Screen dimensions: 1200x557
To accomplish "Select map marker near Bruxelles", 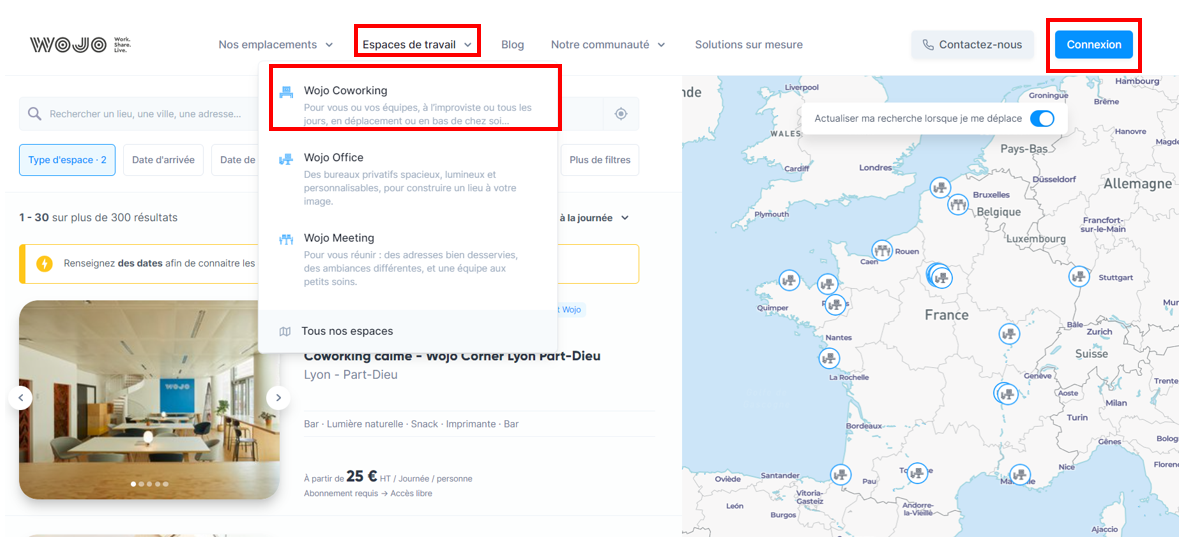I will pyautogui.click(x=958, y=205).
